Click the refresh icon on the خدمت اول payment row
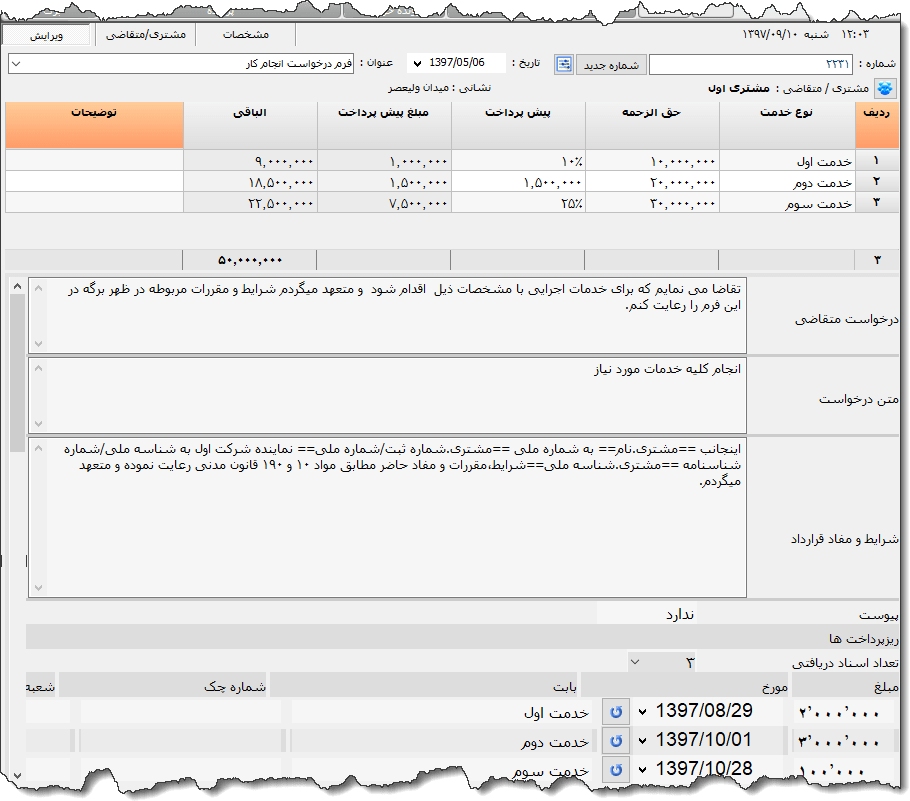Viewport: 910px width, 801px height. [x=617, y=712]
